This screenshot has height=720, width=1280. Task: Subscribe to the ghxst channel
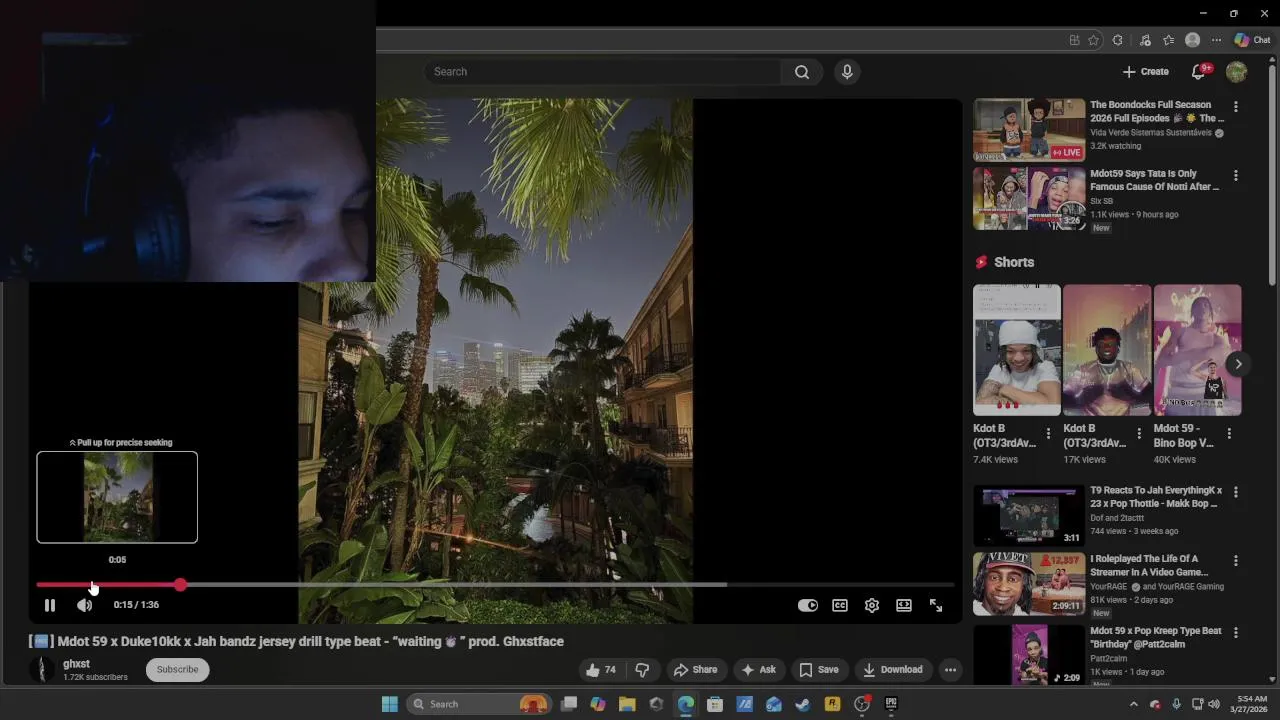pyautogui.click(x=177, y=670)
